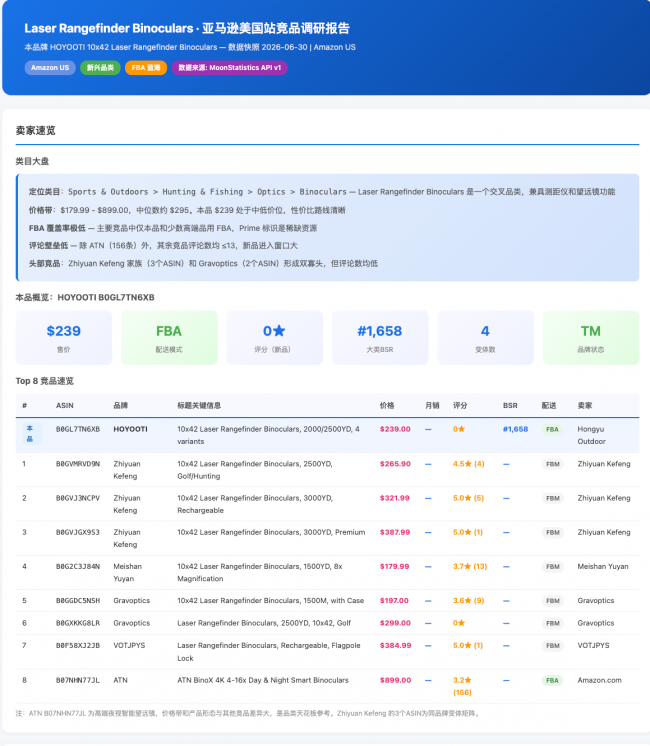Screen dimensions: 650x746
Task: Click the $179.99 price
Action: [394, 567]
